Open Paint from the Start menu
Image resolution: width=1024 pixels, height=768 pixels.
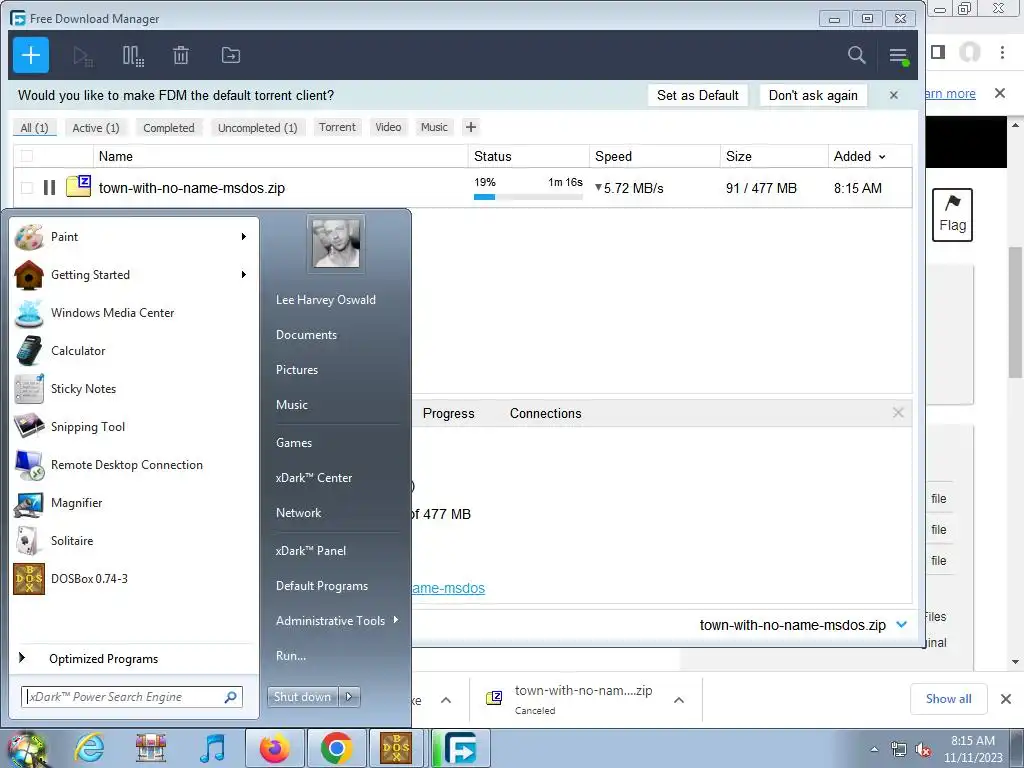tap(134, 237)
